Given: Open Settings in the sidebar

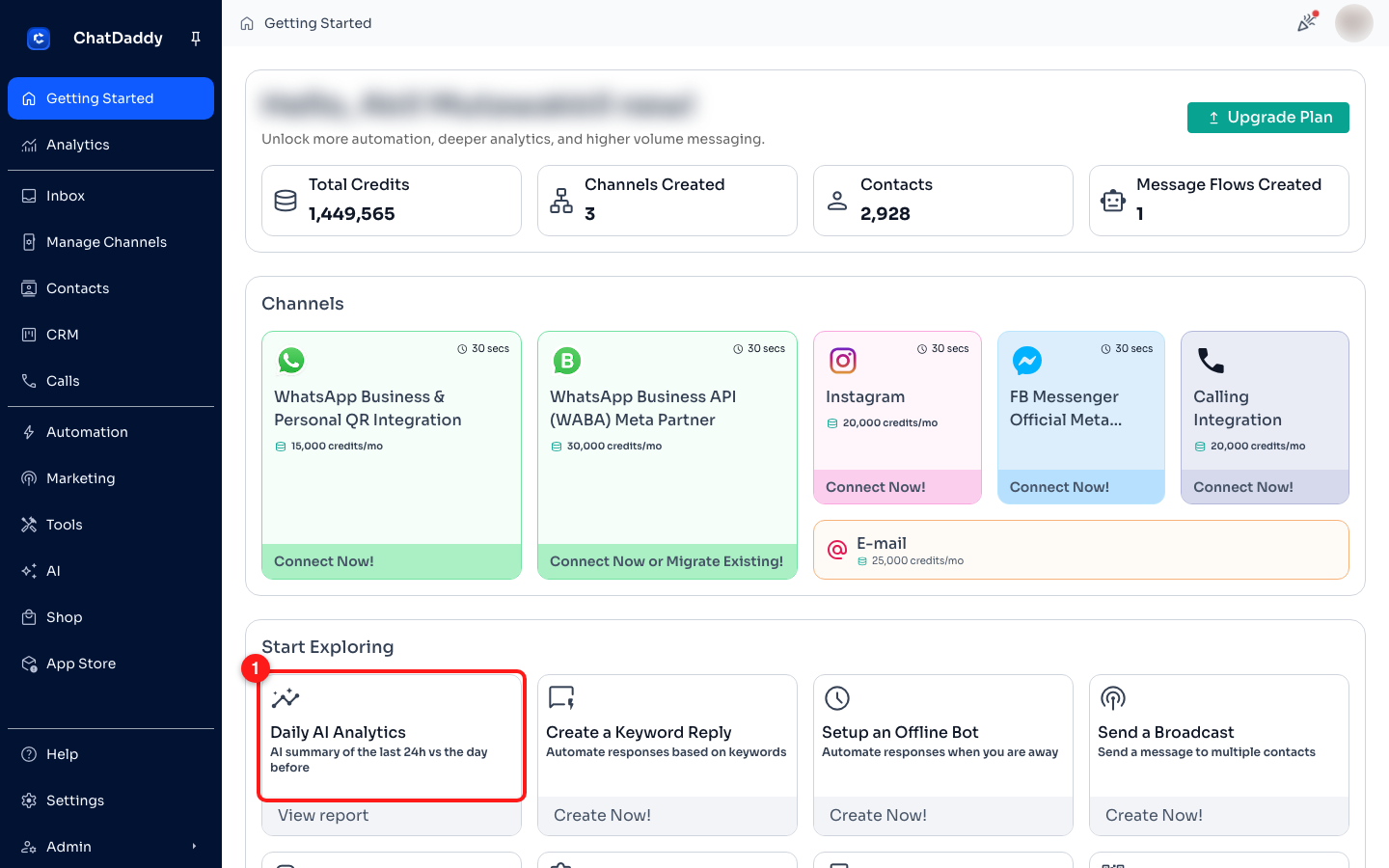Looking at the screenshot, I should point(111,800).
